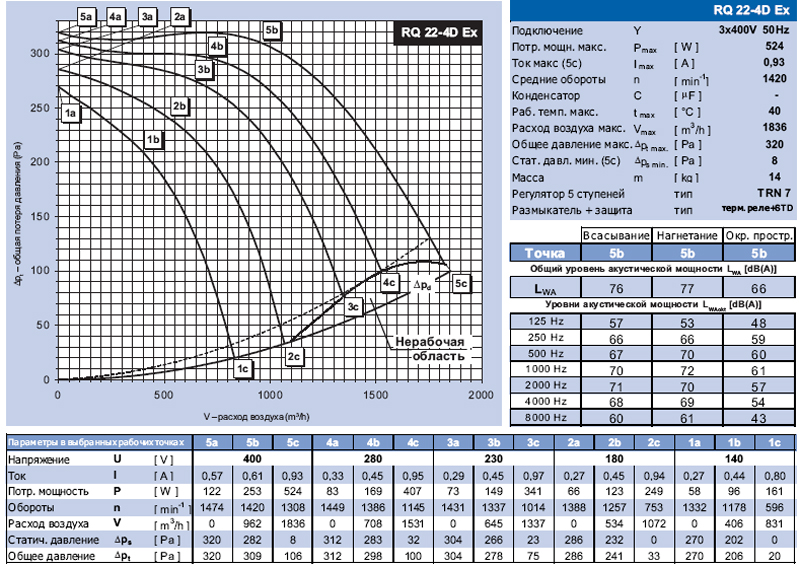The image size is (800, 567).
Task: Click the Нерабочая область label
Action: (x=429, y=349)
